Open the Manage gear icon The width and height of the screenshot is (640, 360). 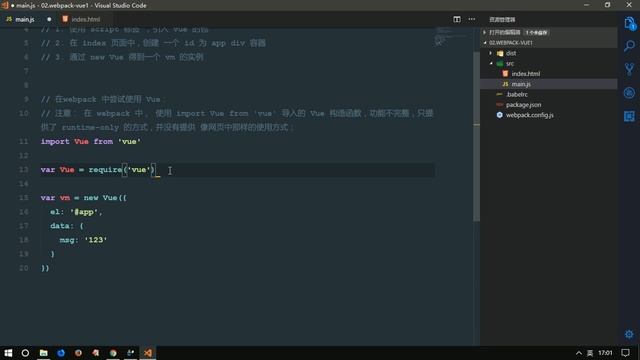[629, 334]
